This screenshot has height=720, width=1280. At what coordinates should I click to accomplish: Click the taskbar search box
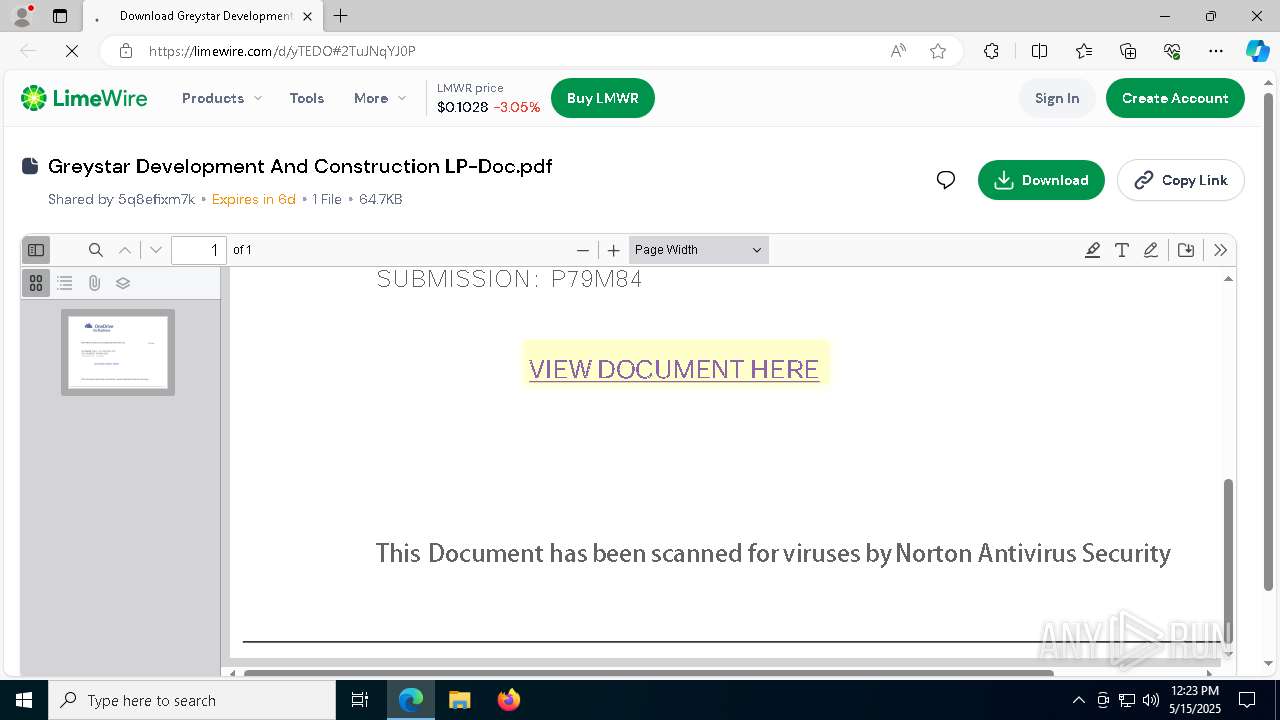pyautogui.click(x=192, y=700)
